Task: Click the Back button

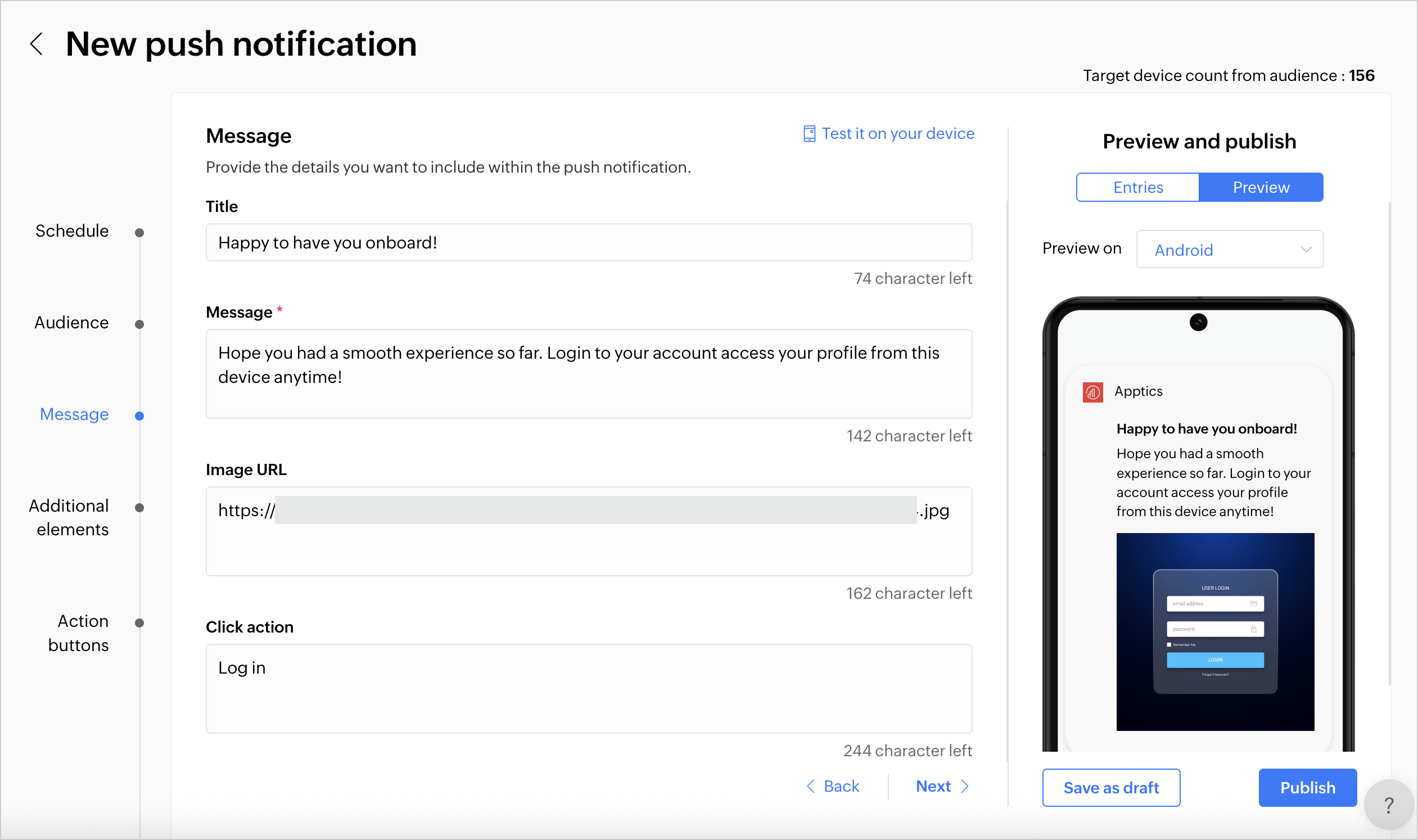Action: (x=833, y=786)
